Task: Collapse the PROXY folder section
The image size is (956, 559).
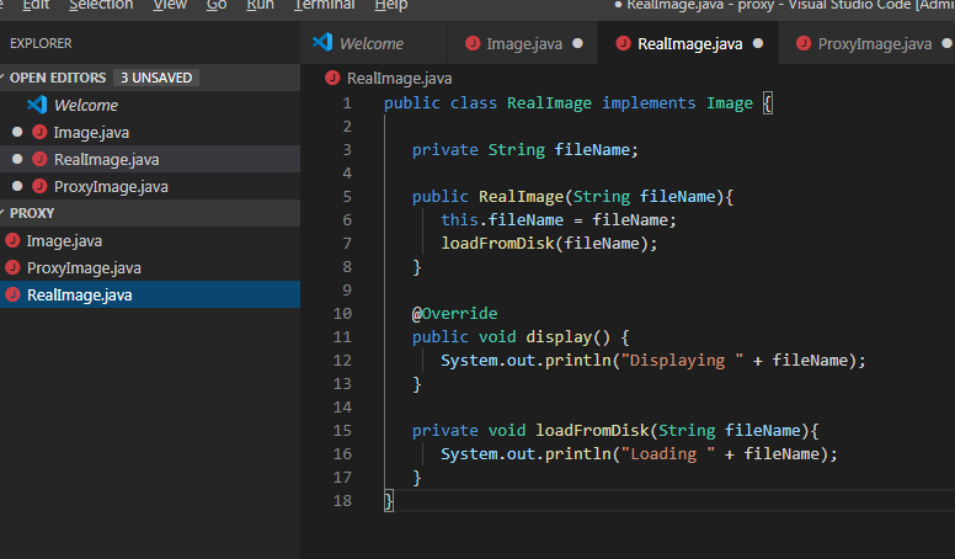Action: [x=32, y=213]
